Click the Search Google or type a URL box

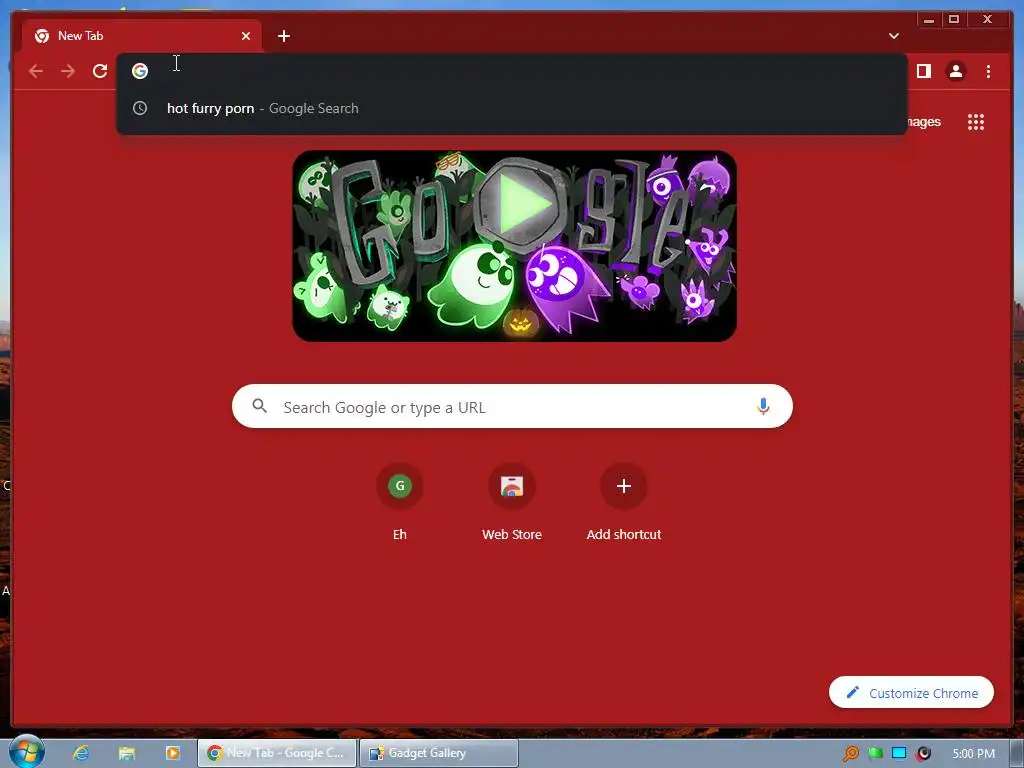[512, 406]
